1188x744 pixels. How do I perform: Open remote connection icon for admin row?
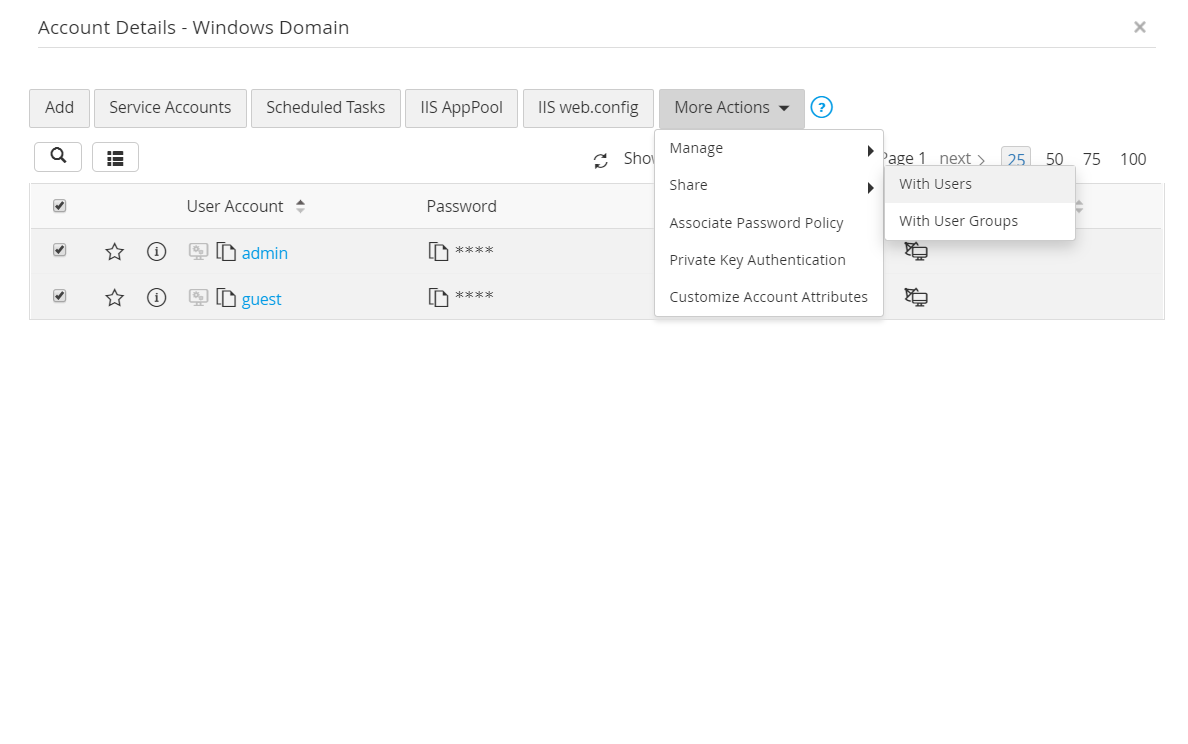916,251
